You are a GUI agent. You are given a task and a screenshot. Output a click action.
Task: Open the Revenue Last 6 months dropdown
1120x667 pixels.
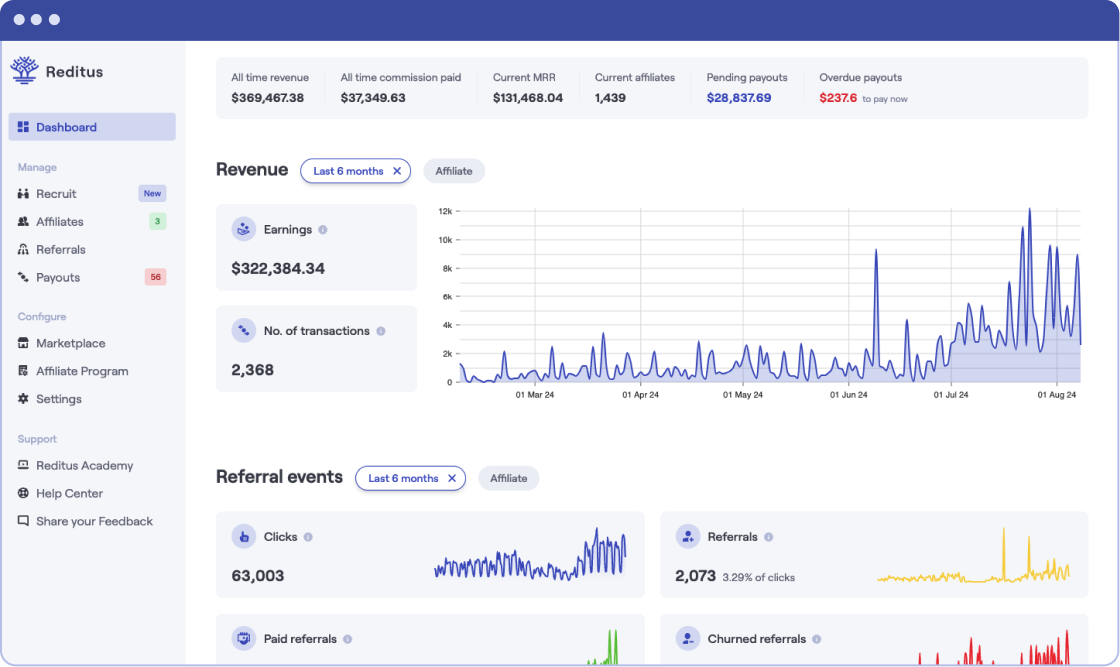[x=347, y=171]
